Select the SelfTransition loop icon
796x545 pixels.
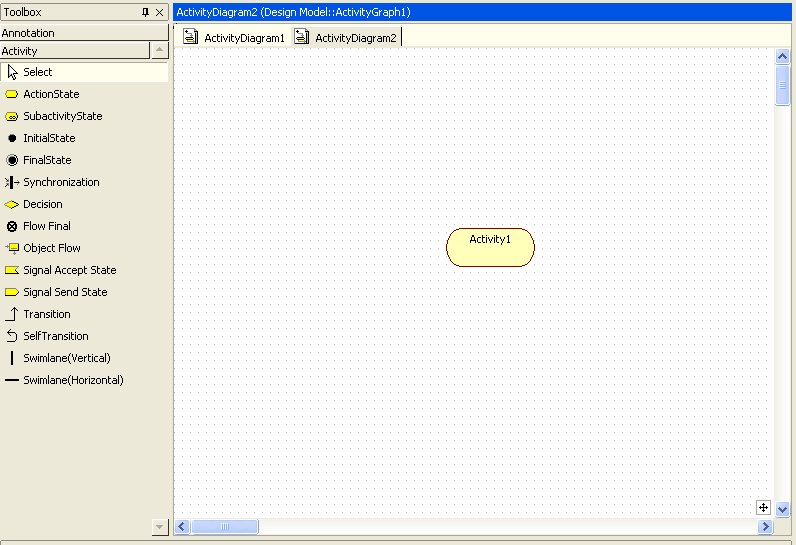[x=12, y=336]
